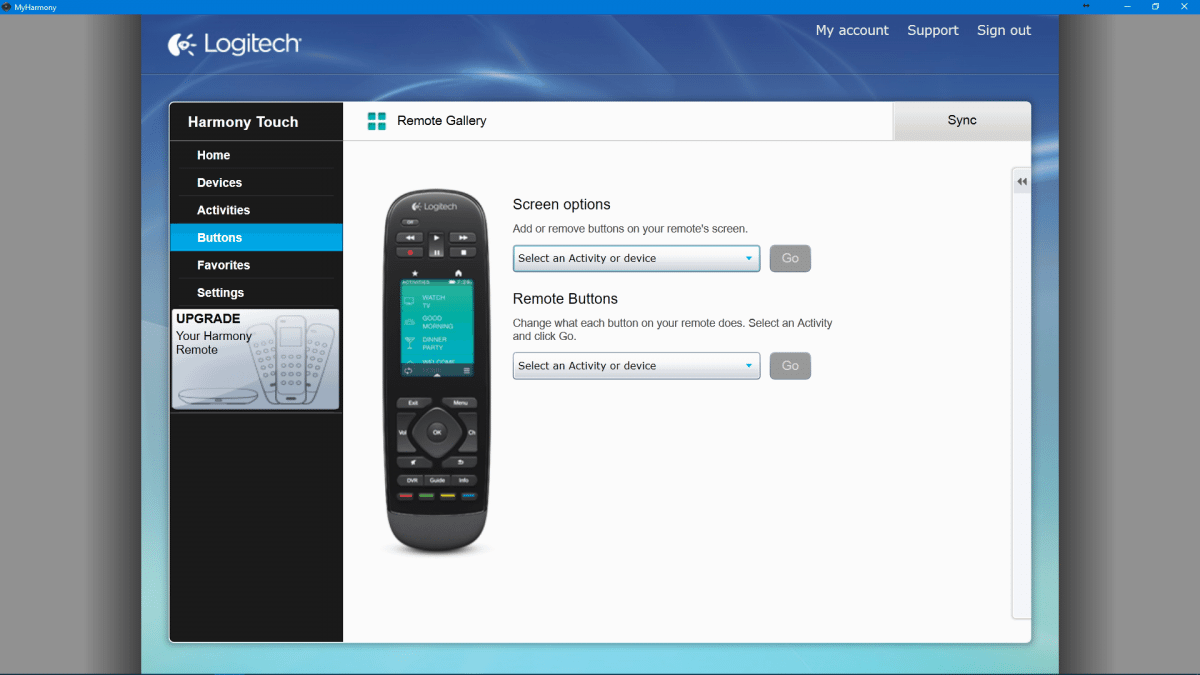
Task: Go to Activities in the sidebar
Action: point(223,210)
